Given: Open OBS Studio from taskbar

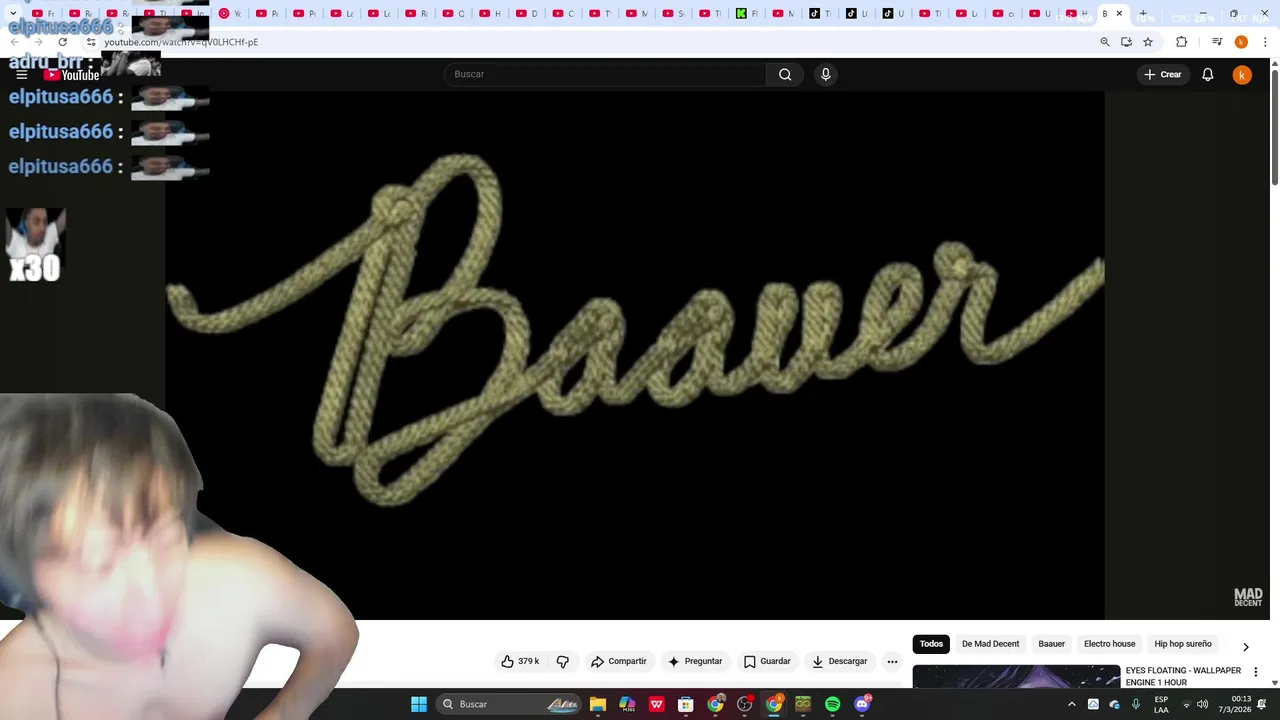Looking at the screenshot, I should coord(745,704).
